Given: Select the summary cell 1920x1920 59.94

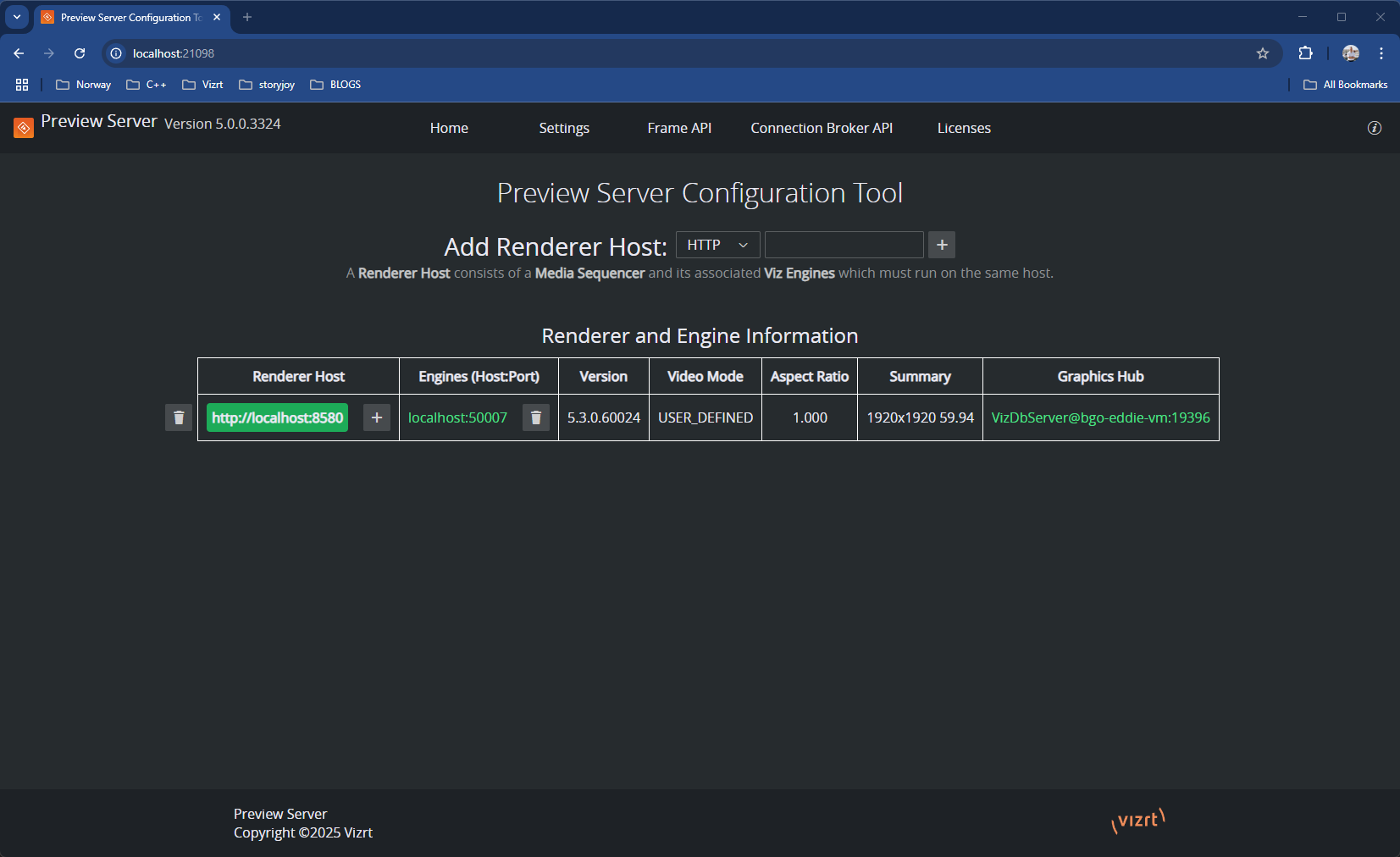Looking at the screenshot, I should click(920, 417).
